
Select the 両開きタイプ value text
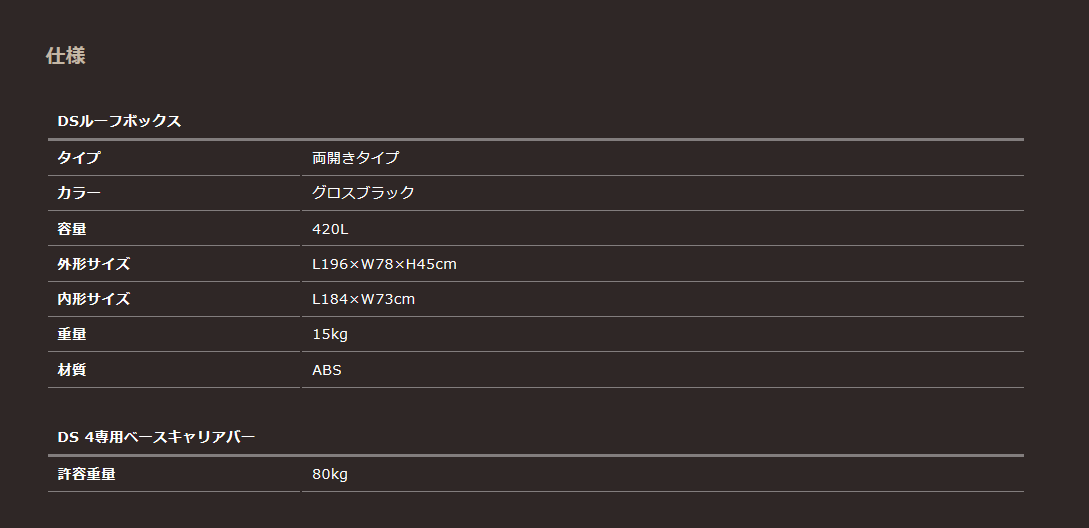[x=355, y=158]
